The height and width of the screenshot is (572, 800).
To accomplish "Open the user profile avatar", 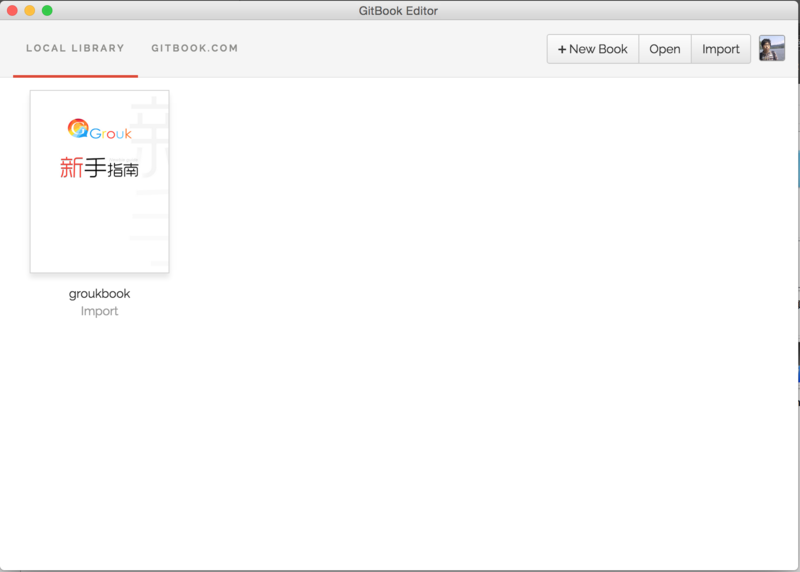I will click(x=772, y=48).
